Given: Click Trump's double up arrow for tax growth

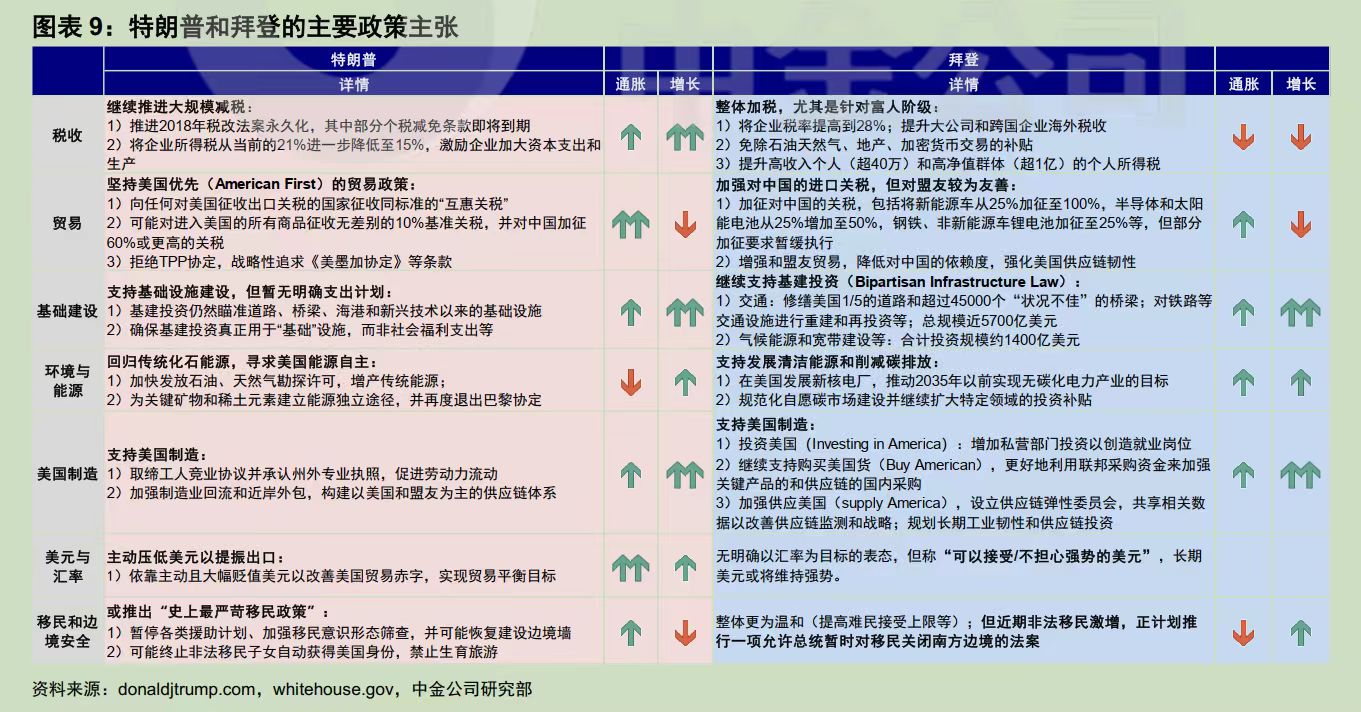Looking at the screenshot, I should 685,137.
